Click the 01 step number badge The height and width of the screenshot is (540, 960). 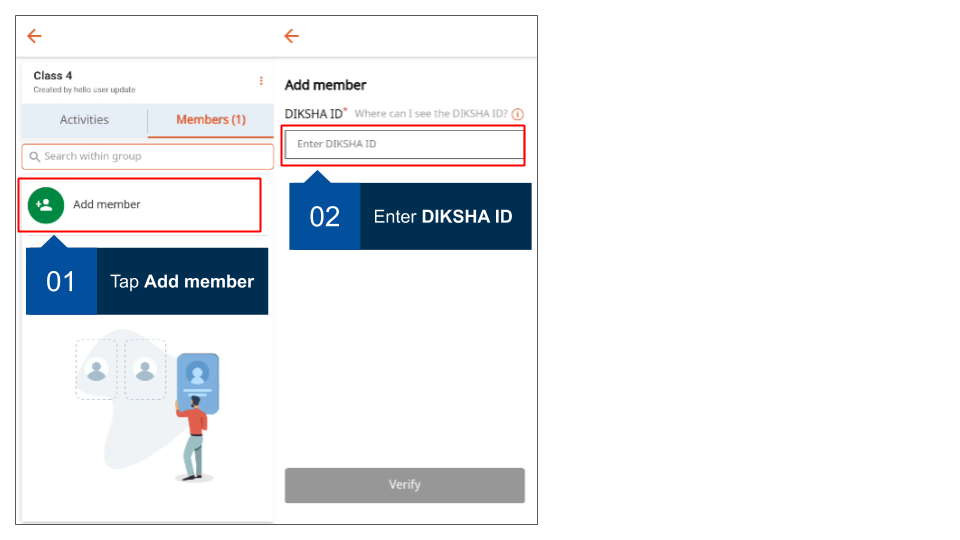click(x=61, y=282)
